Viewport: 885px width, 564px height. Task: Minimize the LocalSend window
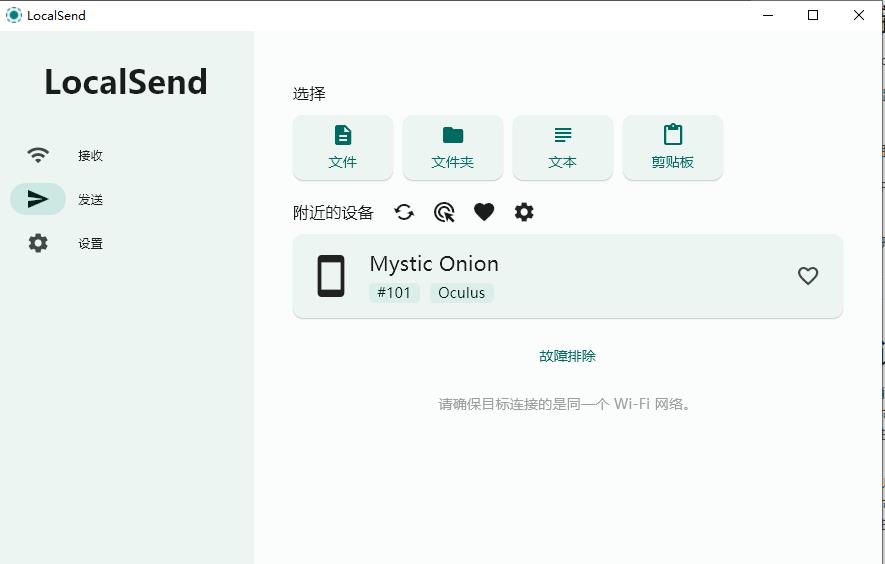[768, 15]
